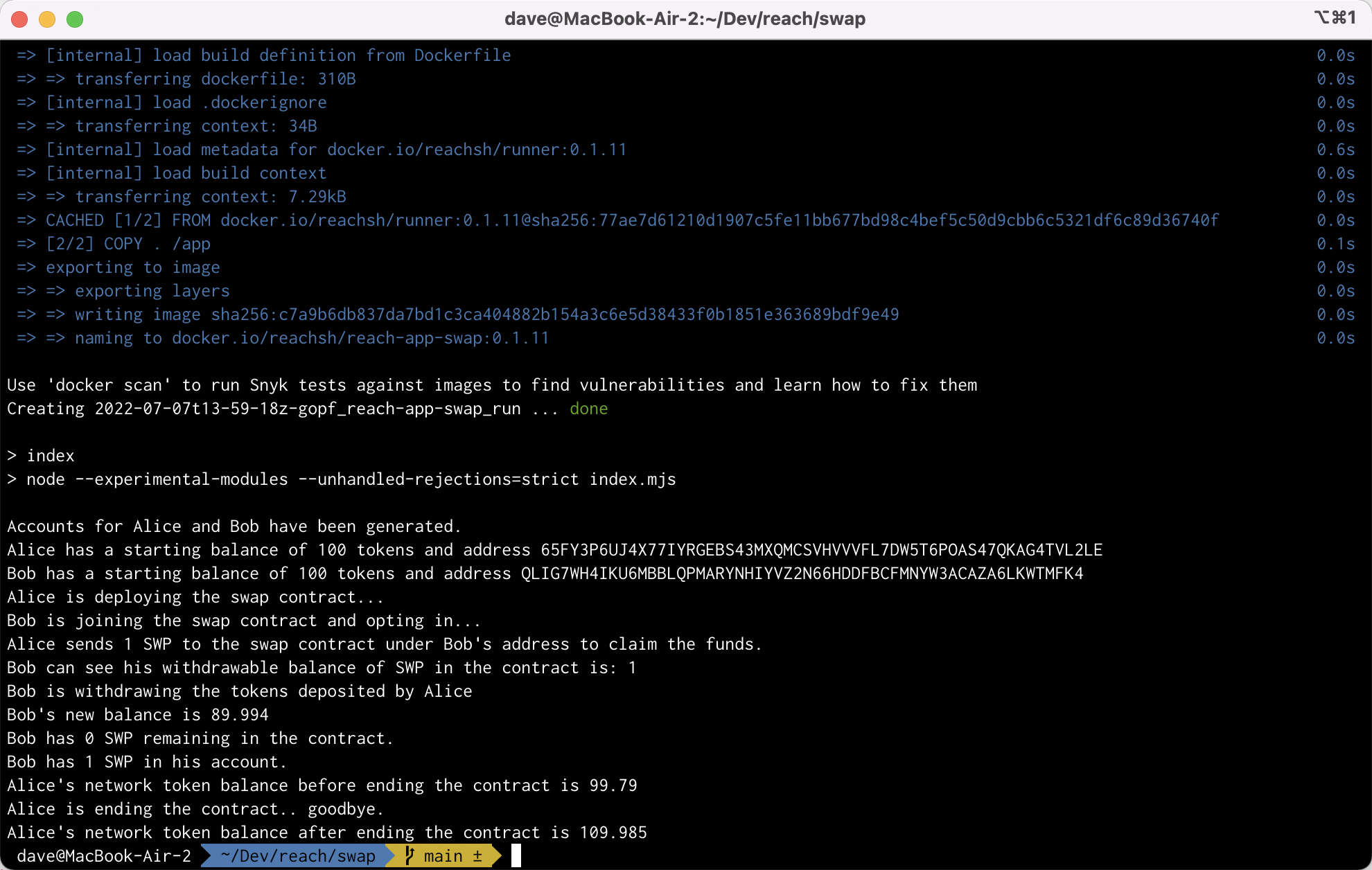Click the red close window button
Screen dimensions: 1372x870
click(x=20, y=19)
